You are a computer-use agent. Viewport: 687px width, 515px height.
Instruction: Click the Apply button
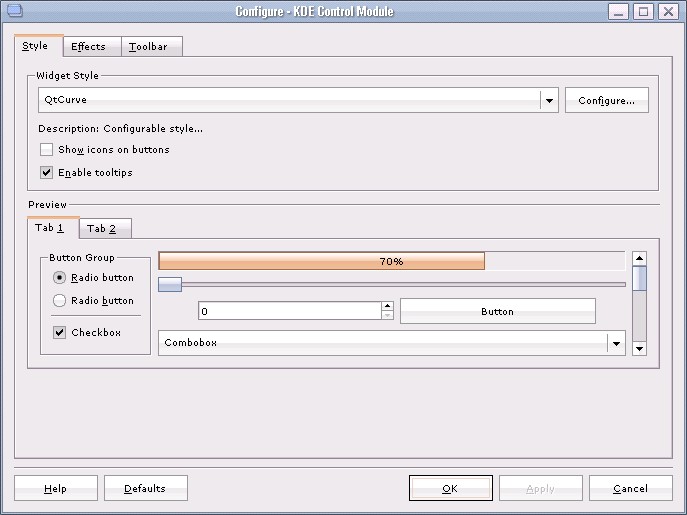(x=541, y=488)
